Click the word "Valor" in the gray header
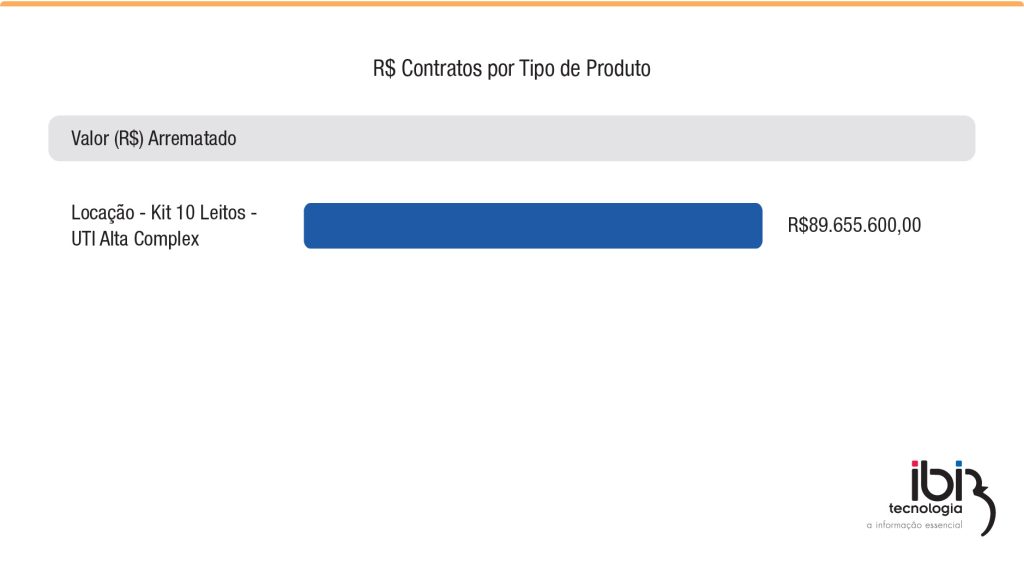 coord(90,139)
